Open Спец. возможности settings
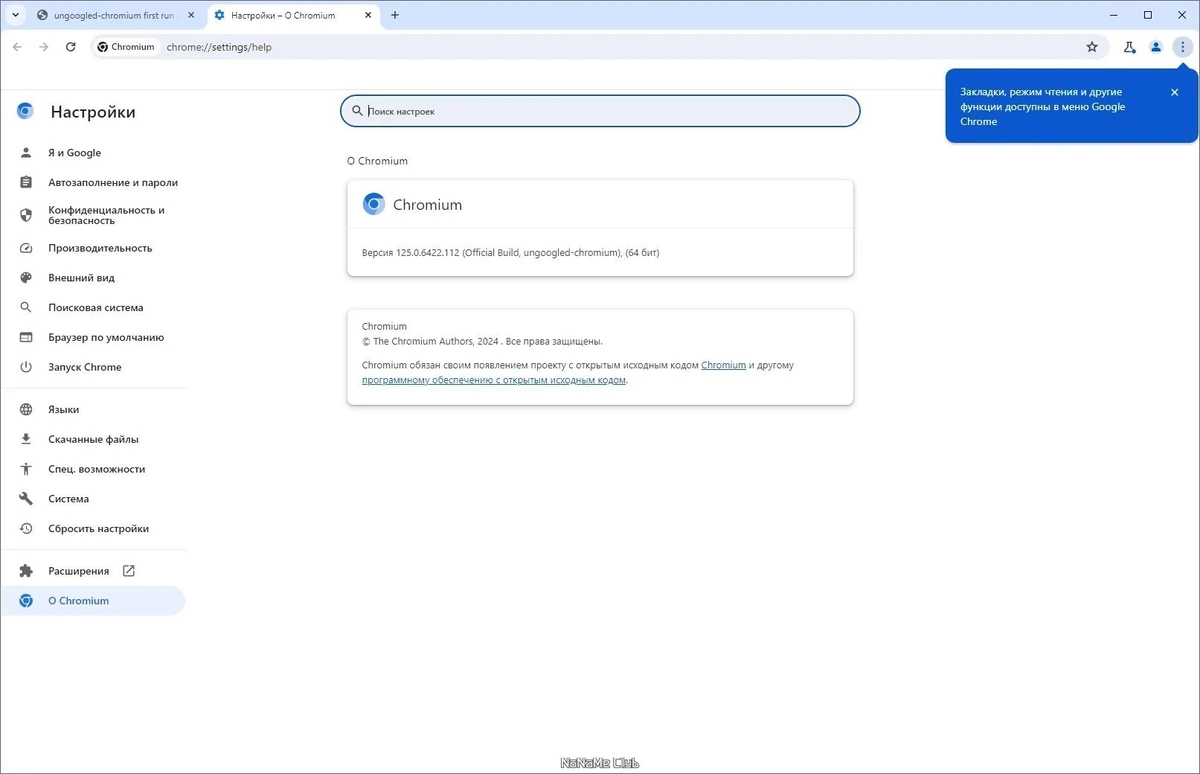Viewport: 1200px width, 774px height. click(93, 469)
